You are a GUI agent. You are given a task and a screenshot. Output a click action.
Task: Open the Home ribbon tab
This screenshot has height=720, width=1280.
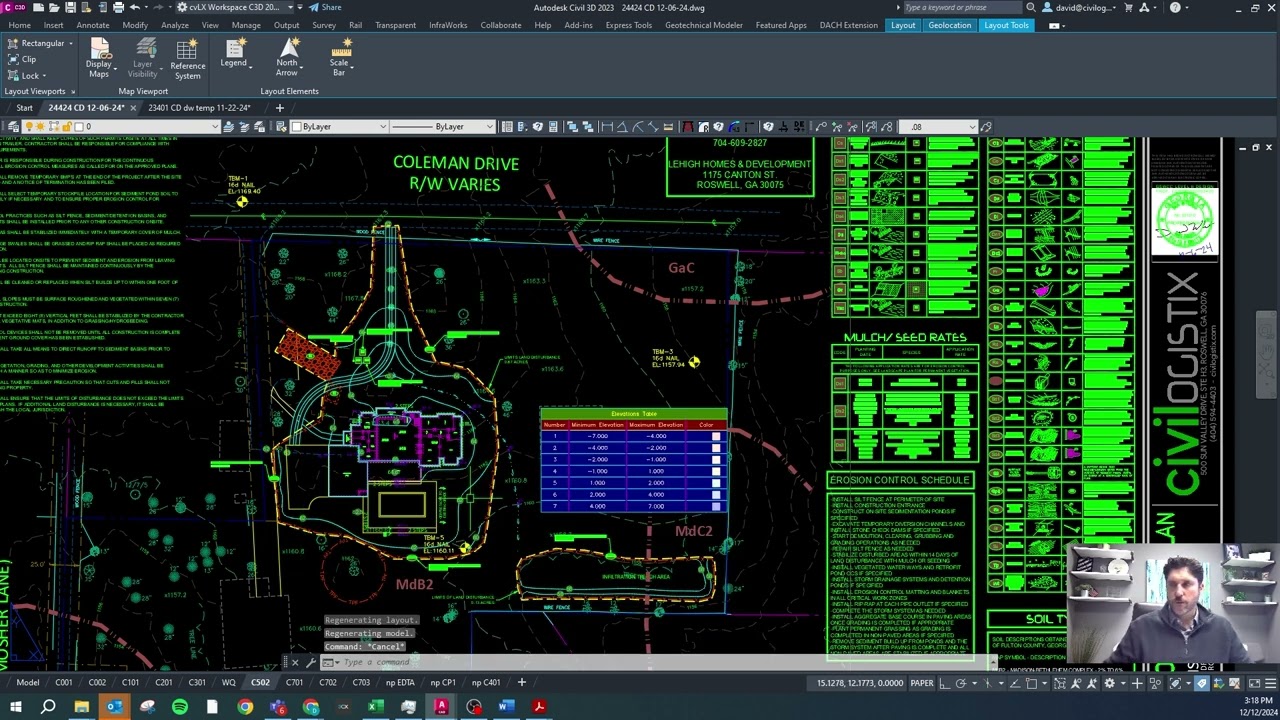19,25
